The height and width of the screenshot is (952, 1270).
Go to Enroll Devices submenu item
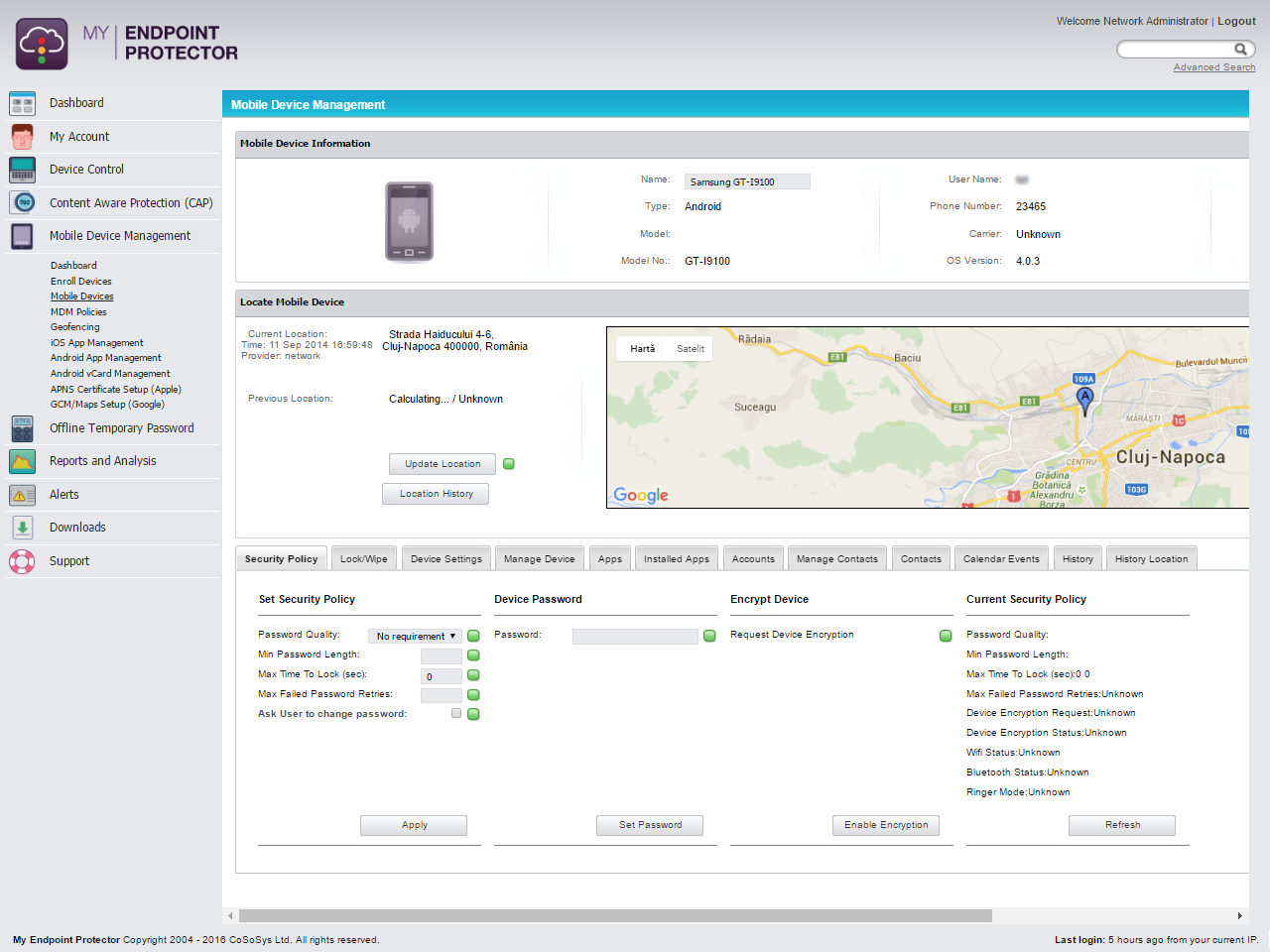click(x=81, y=282)
